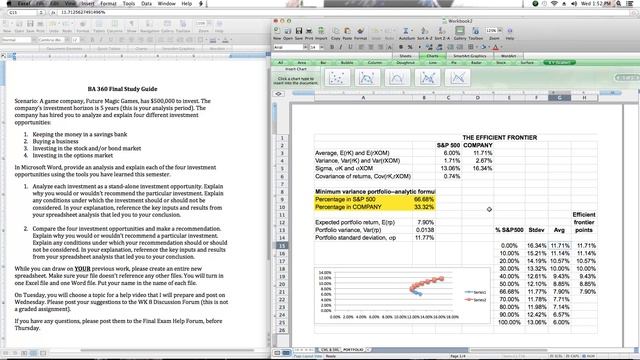Click the Spotlight search icon in menu bar
This screenshot has width=640, height=360.
[x=619, y=4]
